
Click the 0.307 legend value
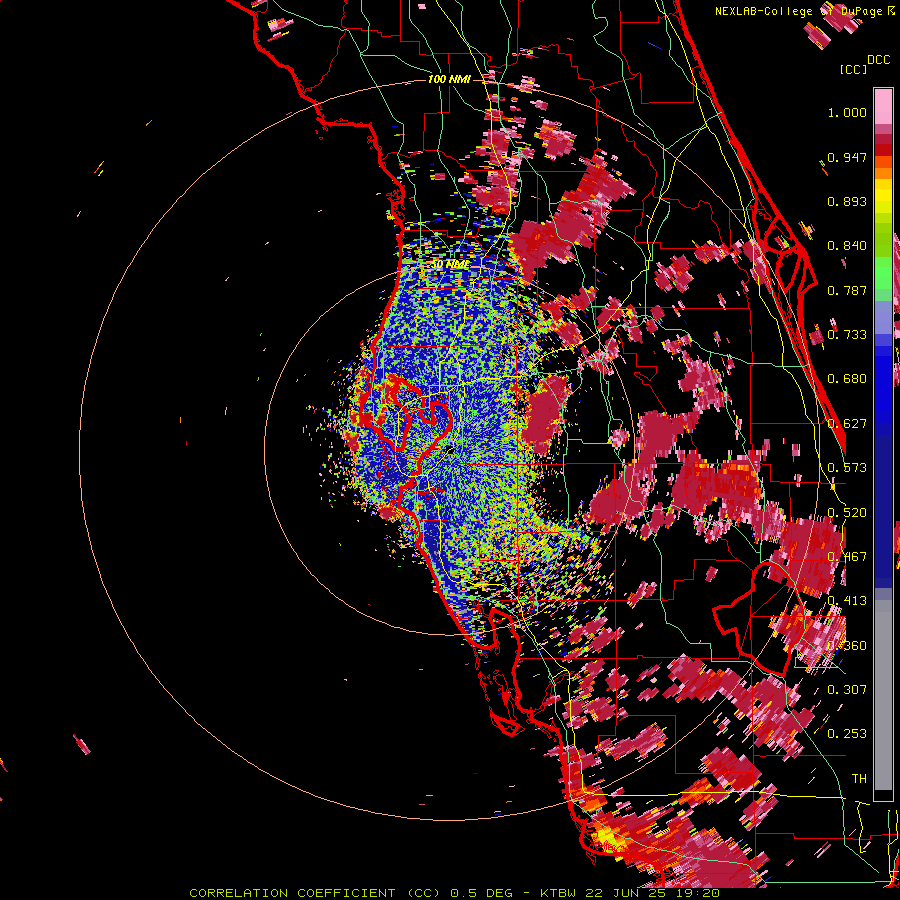pyautogui.click(x=847, y=689)
